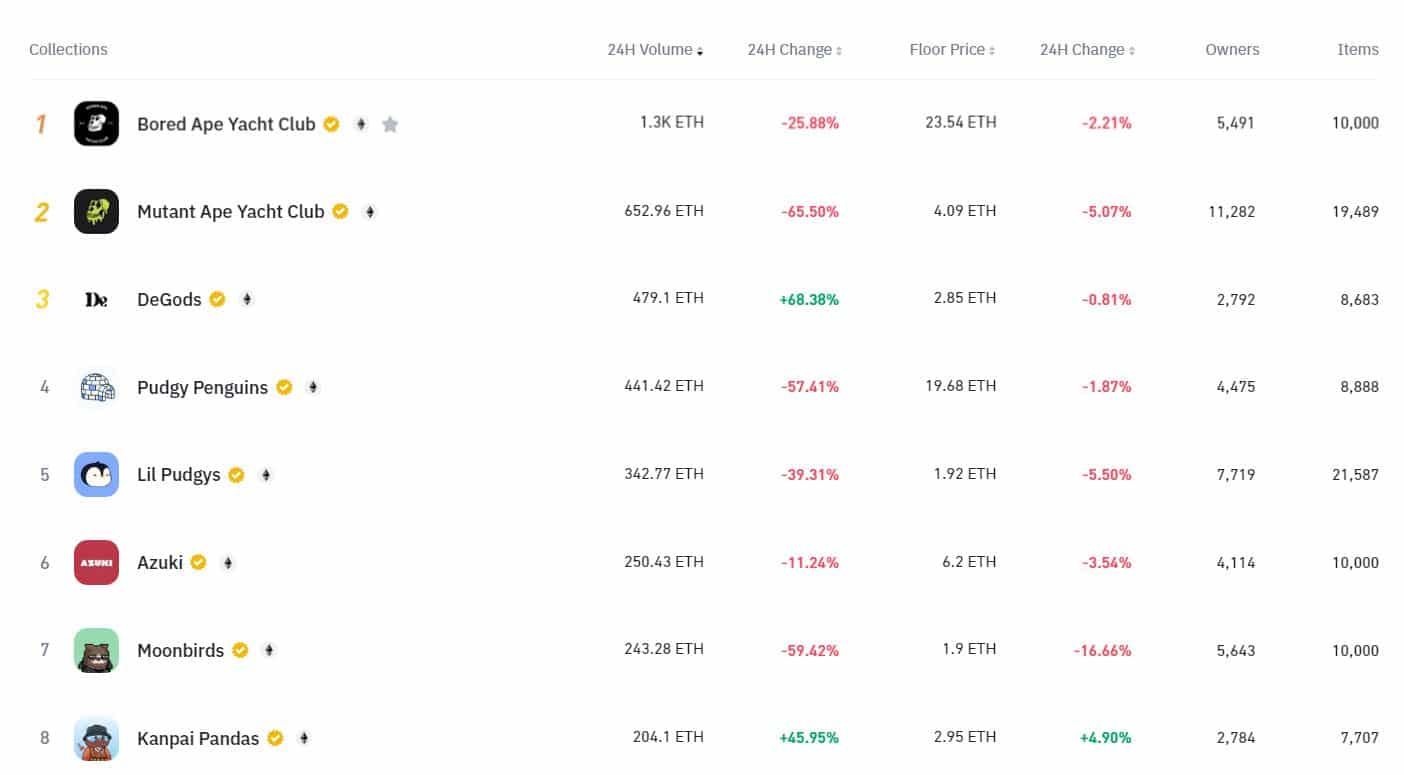The width and height of the screenshot is (1404, 775).
Task: Click the Azuki verified badge
Action: (198, 562)
